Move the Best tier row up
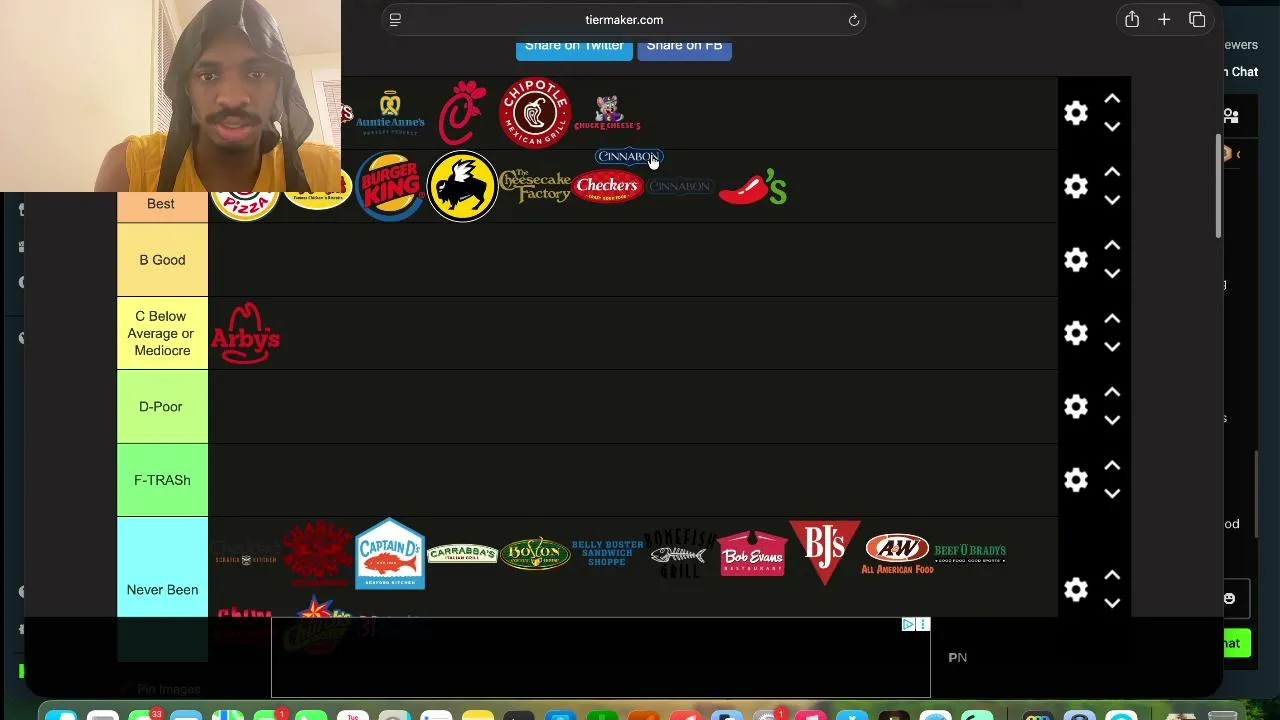 click(x=1112, y=172)
